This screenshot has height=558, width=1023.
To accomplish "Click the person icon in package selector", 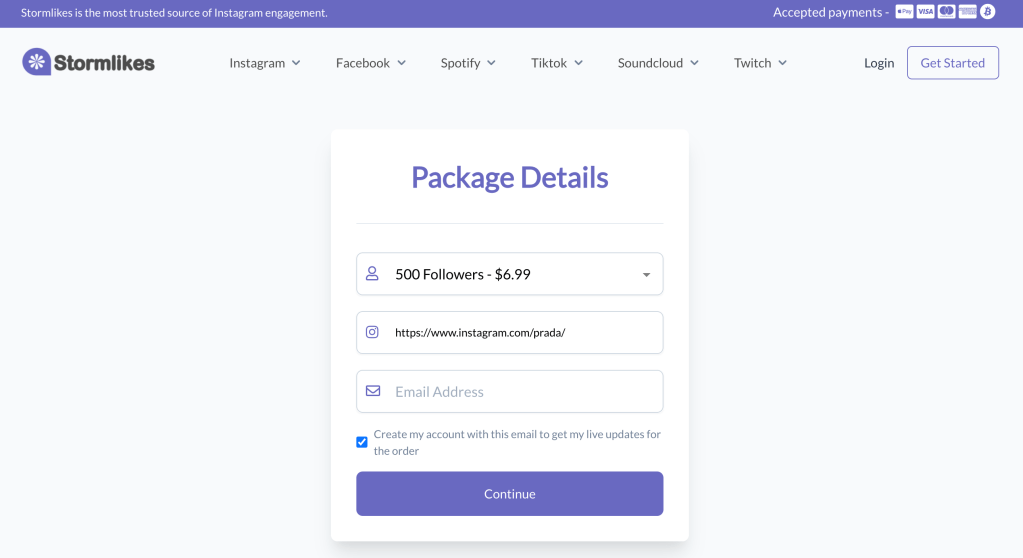I will click(372, 273).
